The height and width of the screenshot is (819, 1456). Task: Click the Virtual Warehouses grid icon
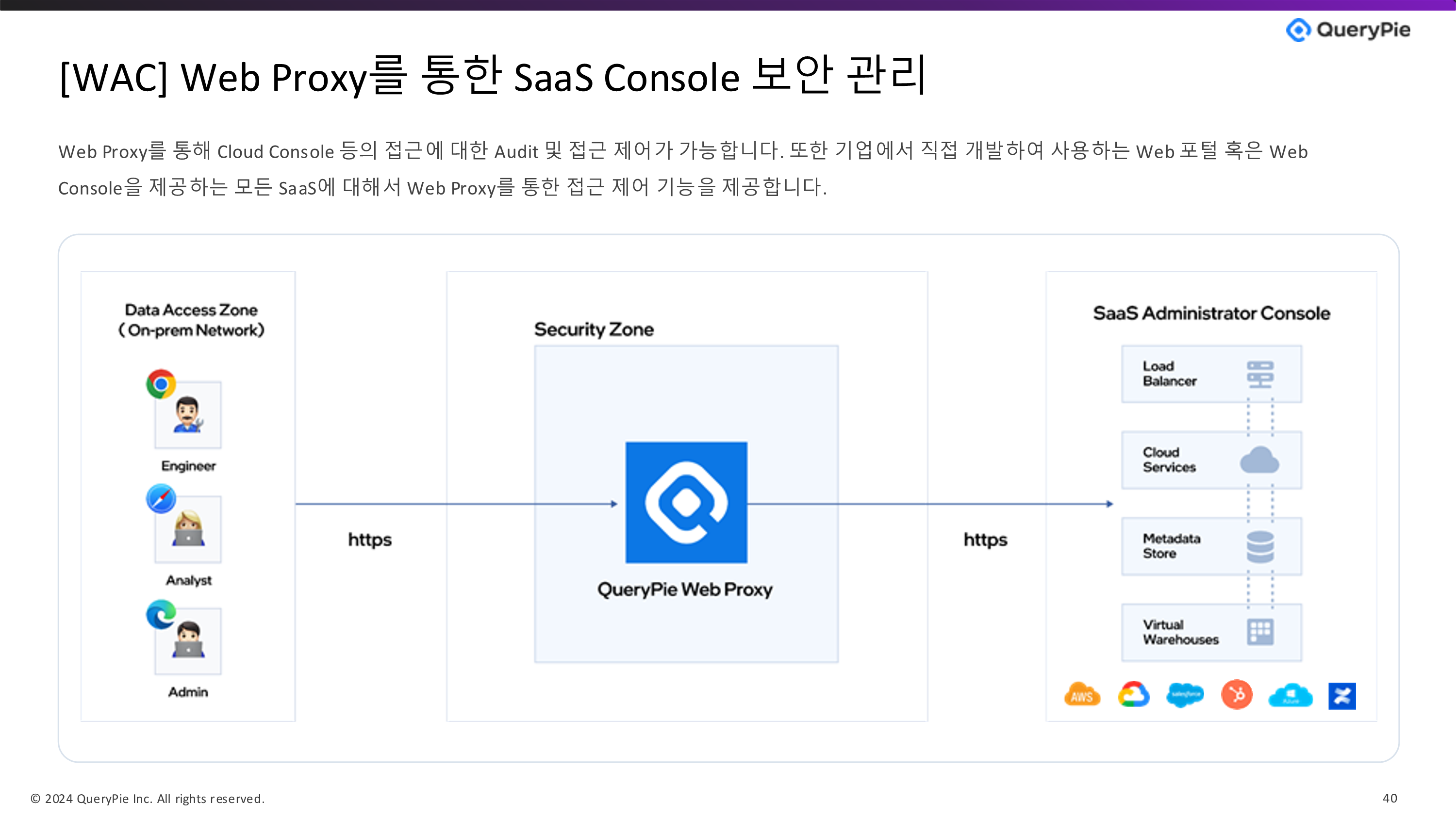point(1260,632)
